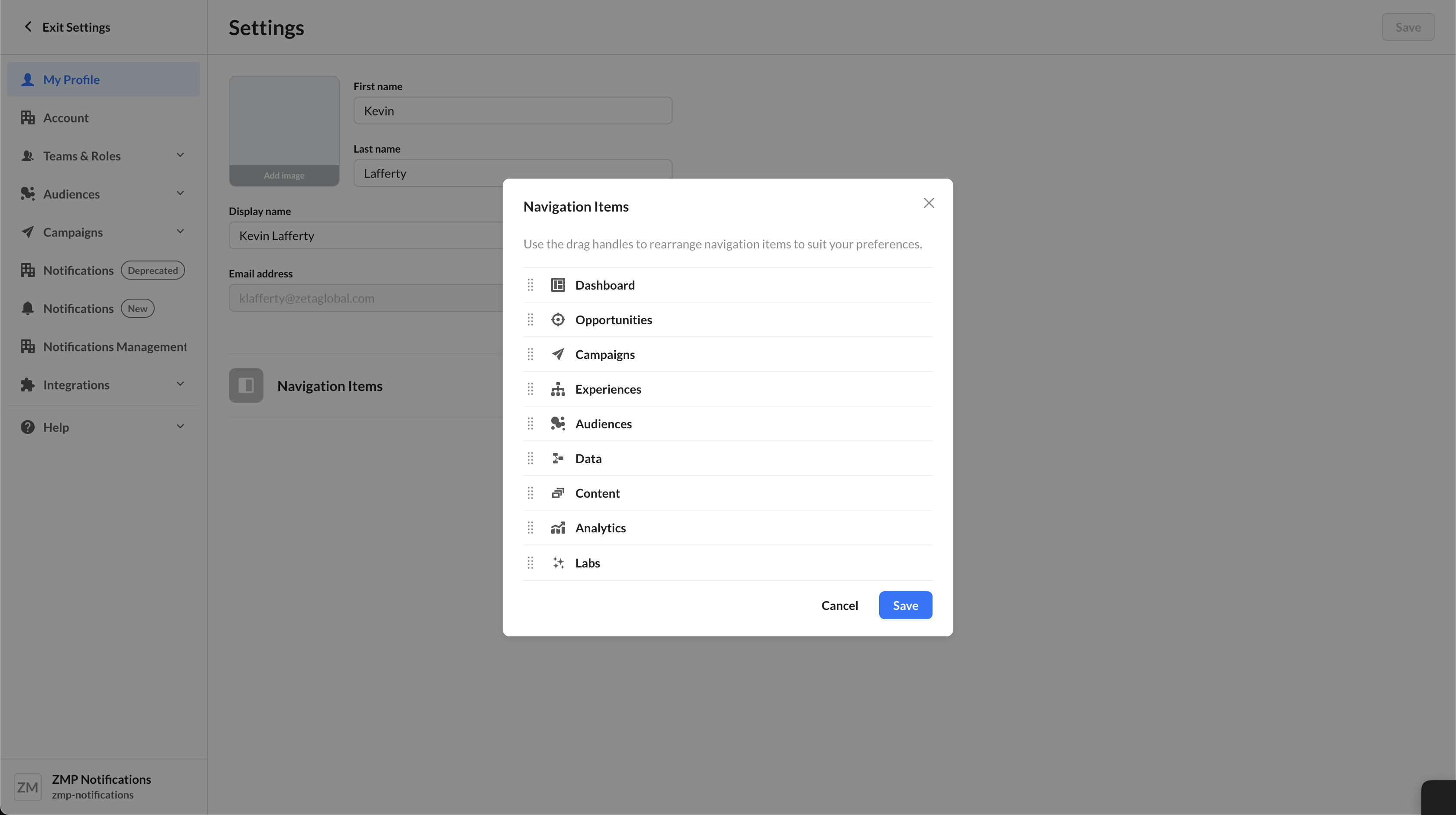Click the Labs sparkle icon
The image size is (1456, 815).
[558, 563]
